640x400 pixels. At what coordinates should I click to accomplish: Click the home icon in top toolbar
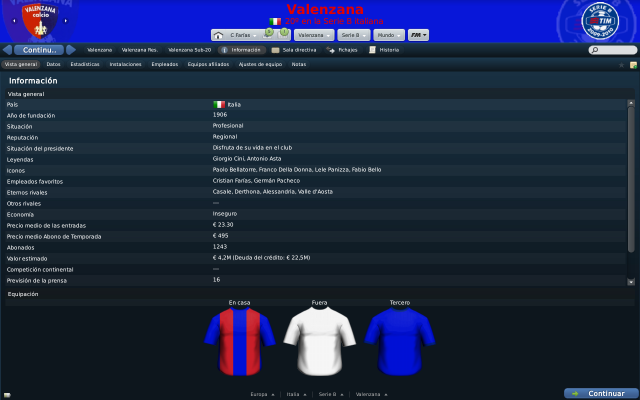tap(218, 36)
